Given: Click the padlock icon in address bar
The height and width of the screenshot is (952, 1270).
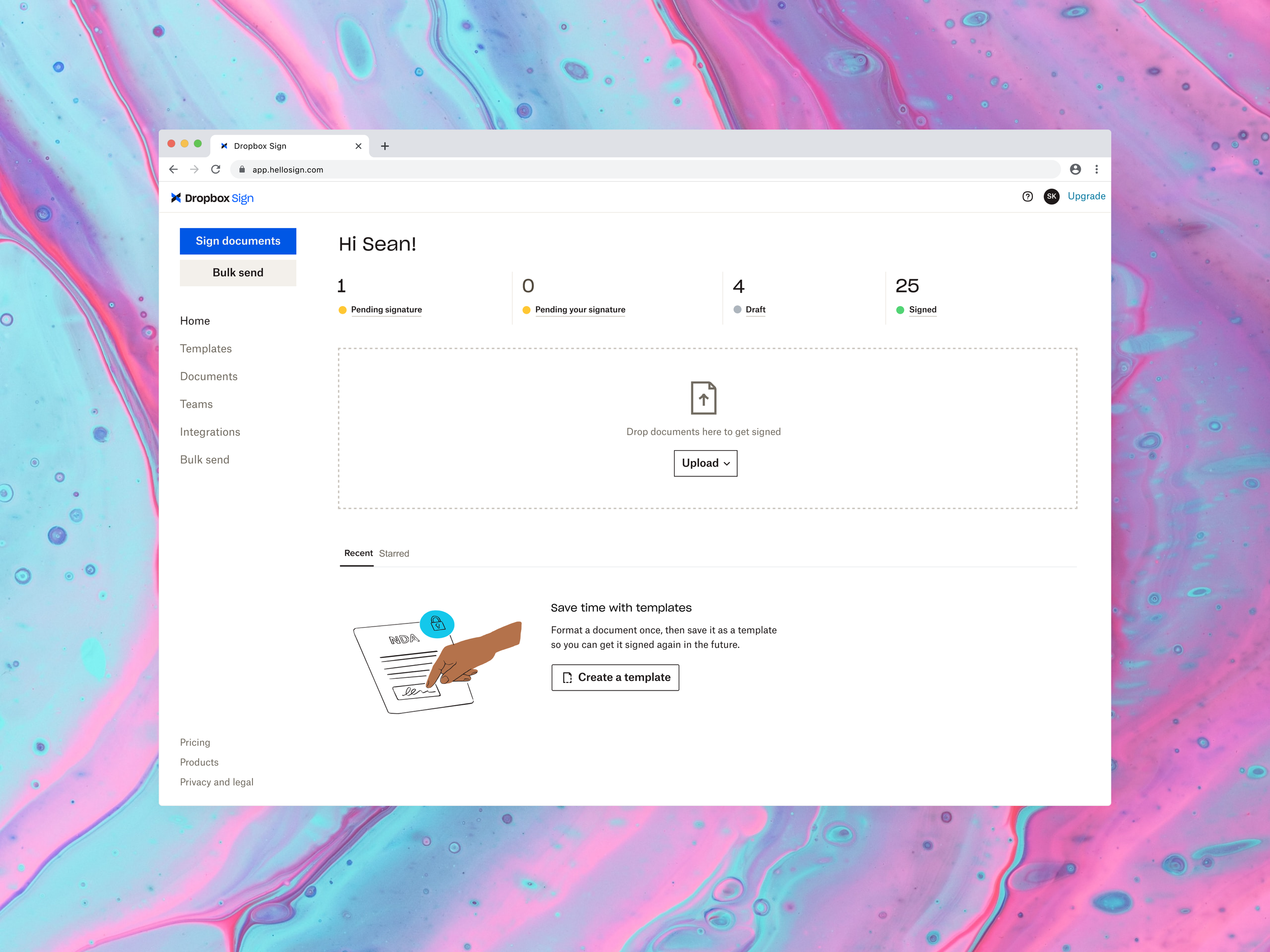Looking at the screenshot, I should click(242, 169).
